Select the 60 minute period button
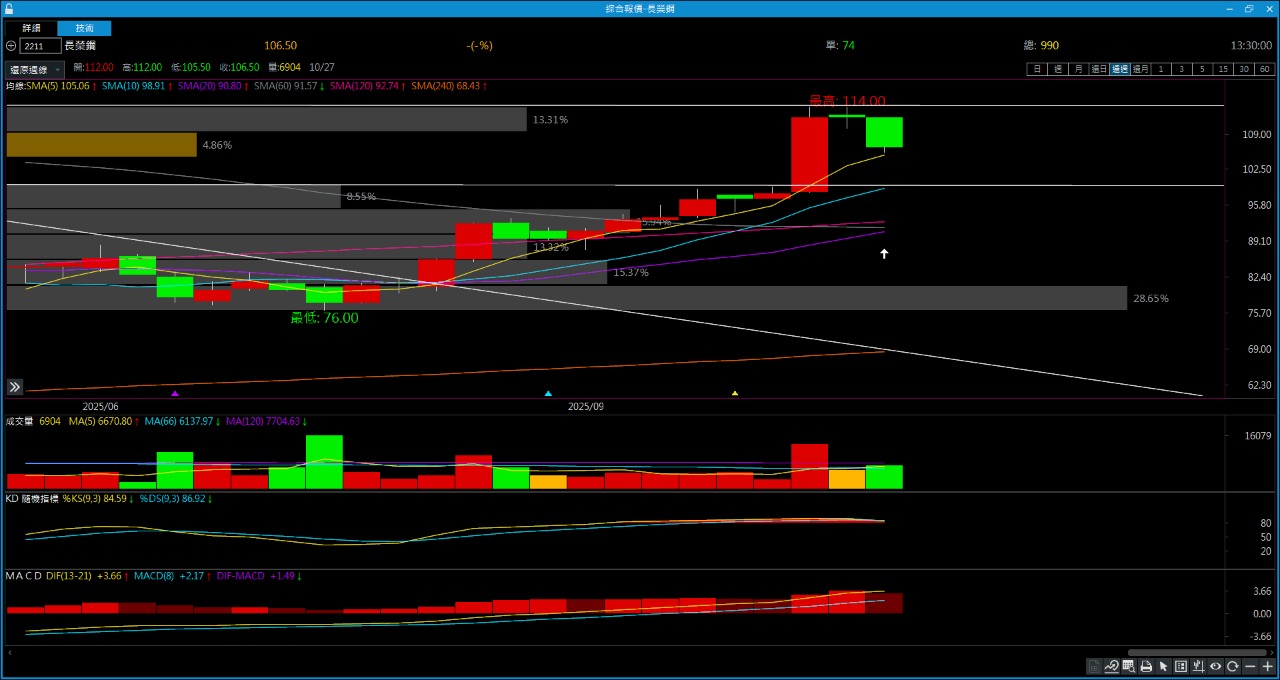This screenshot has width=1280, height=680. (x=1265, y=69)
